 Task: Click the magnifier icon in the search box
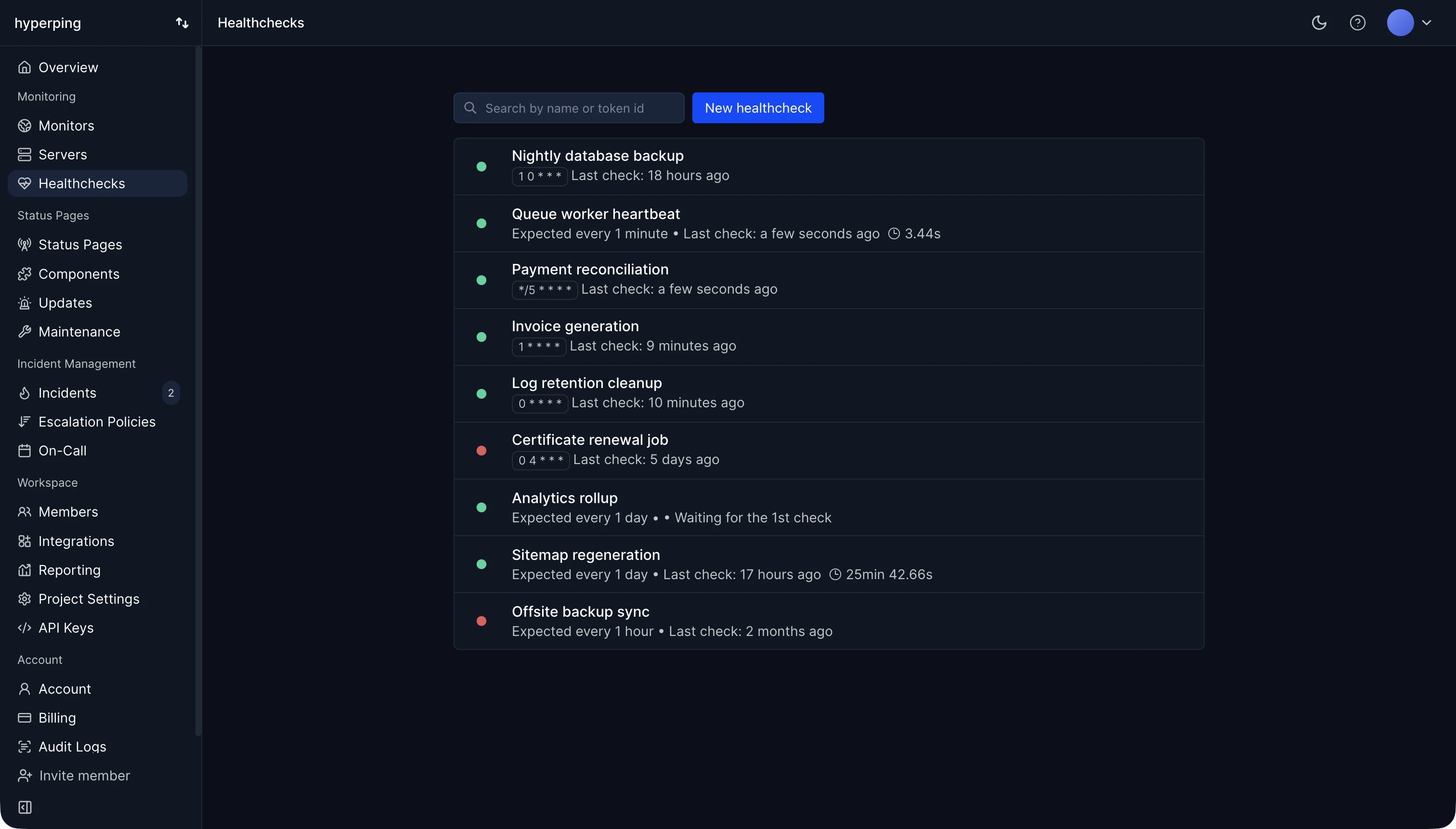tap(470, 108)
